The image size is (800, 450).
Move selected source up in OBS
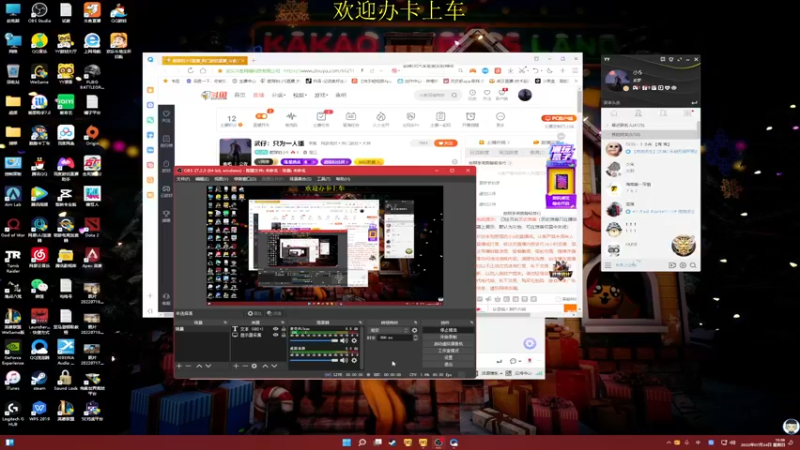click(x=265, y=366)
